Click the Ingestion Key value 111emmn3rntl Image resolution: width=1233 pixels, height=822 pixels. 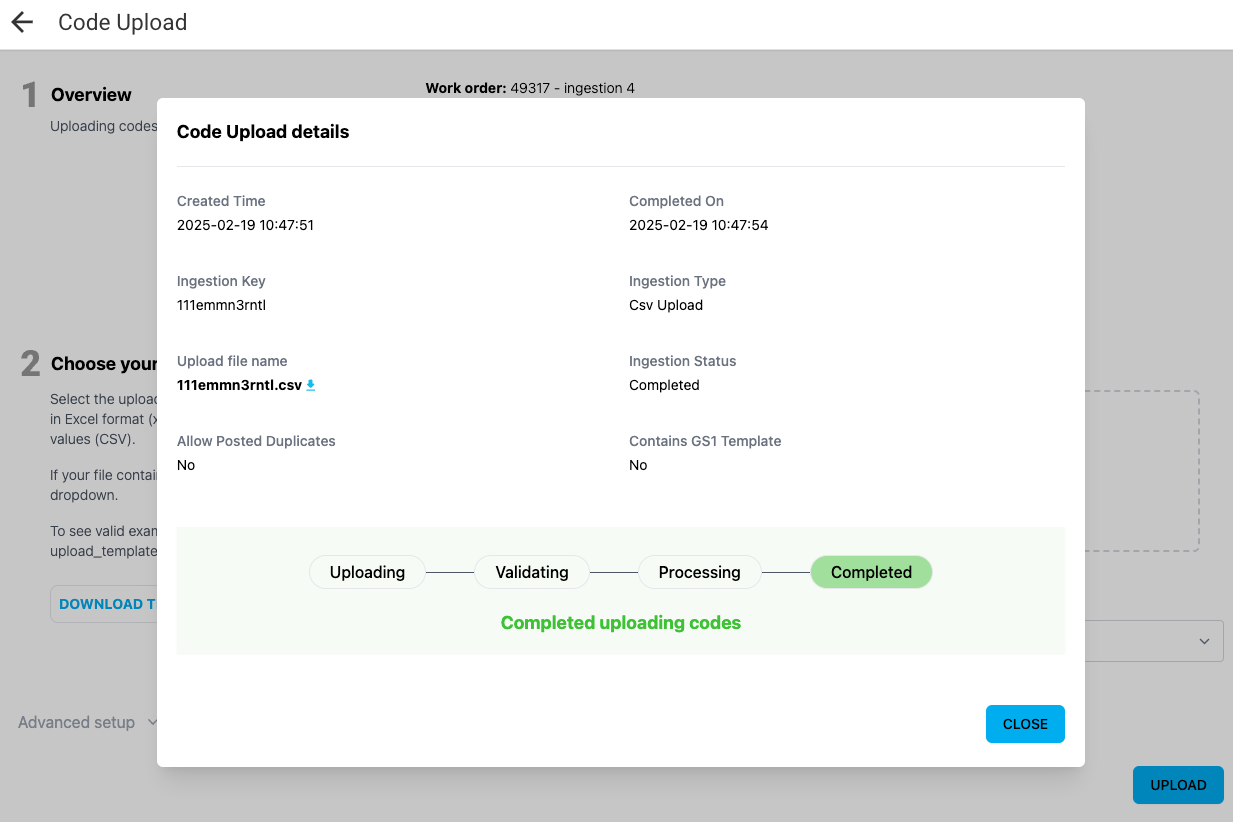tap(221, 305)
